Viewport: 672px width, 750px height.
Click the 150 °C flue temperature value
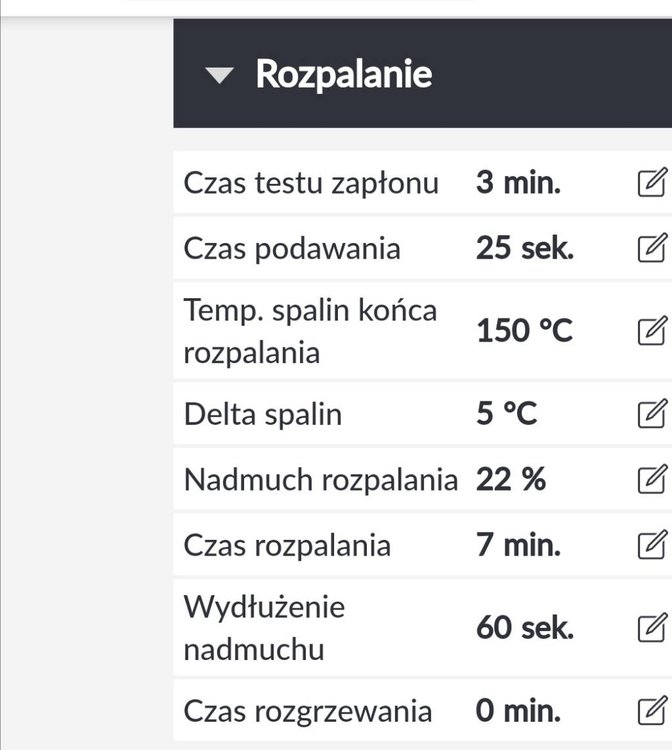(x=524, y=331)
